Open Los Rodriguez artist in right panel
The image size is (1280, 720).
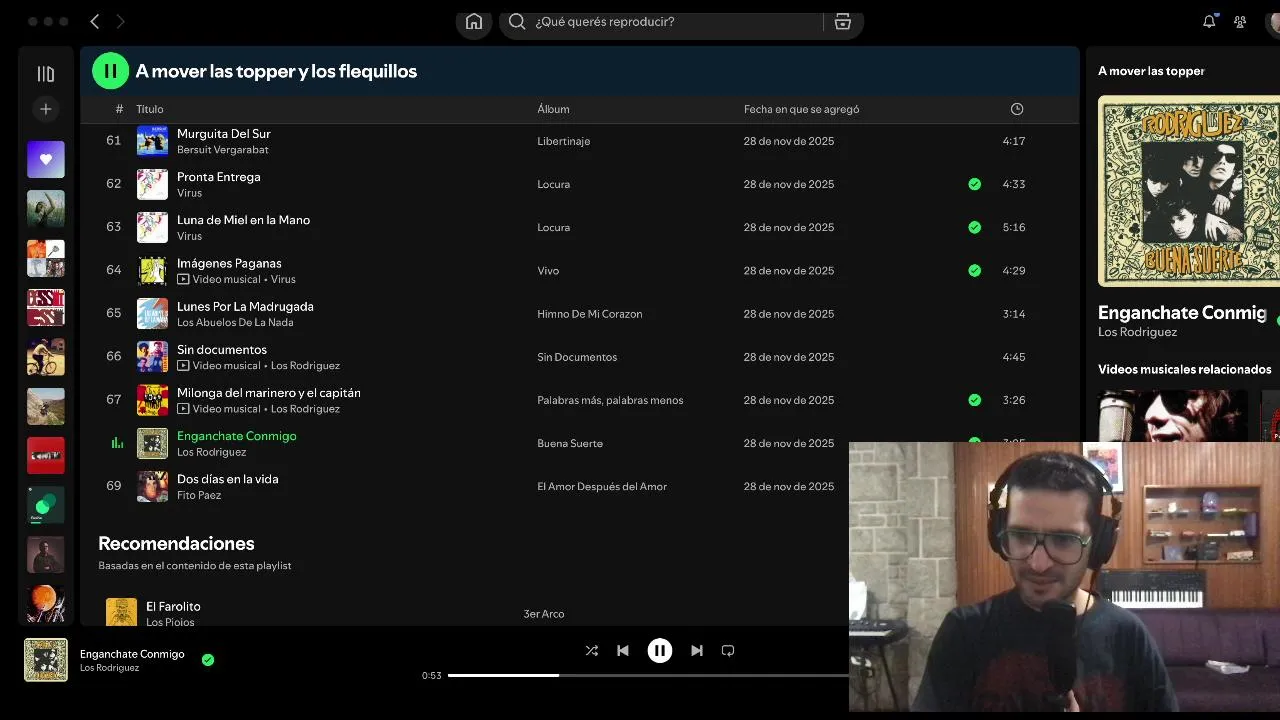pyautogui.click(x=1137, y=332)
